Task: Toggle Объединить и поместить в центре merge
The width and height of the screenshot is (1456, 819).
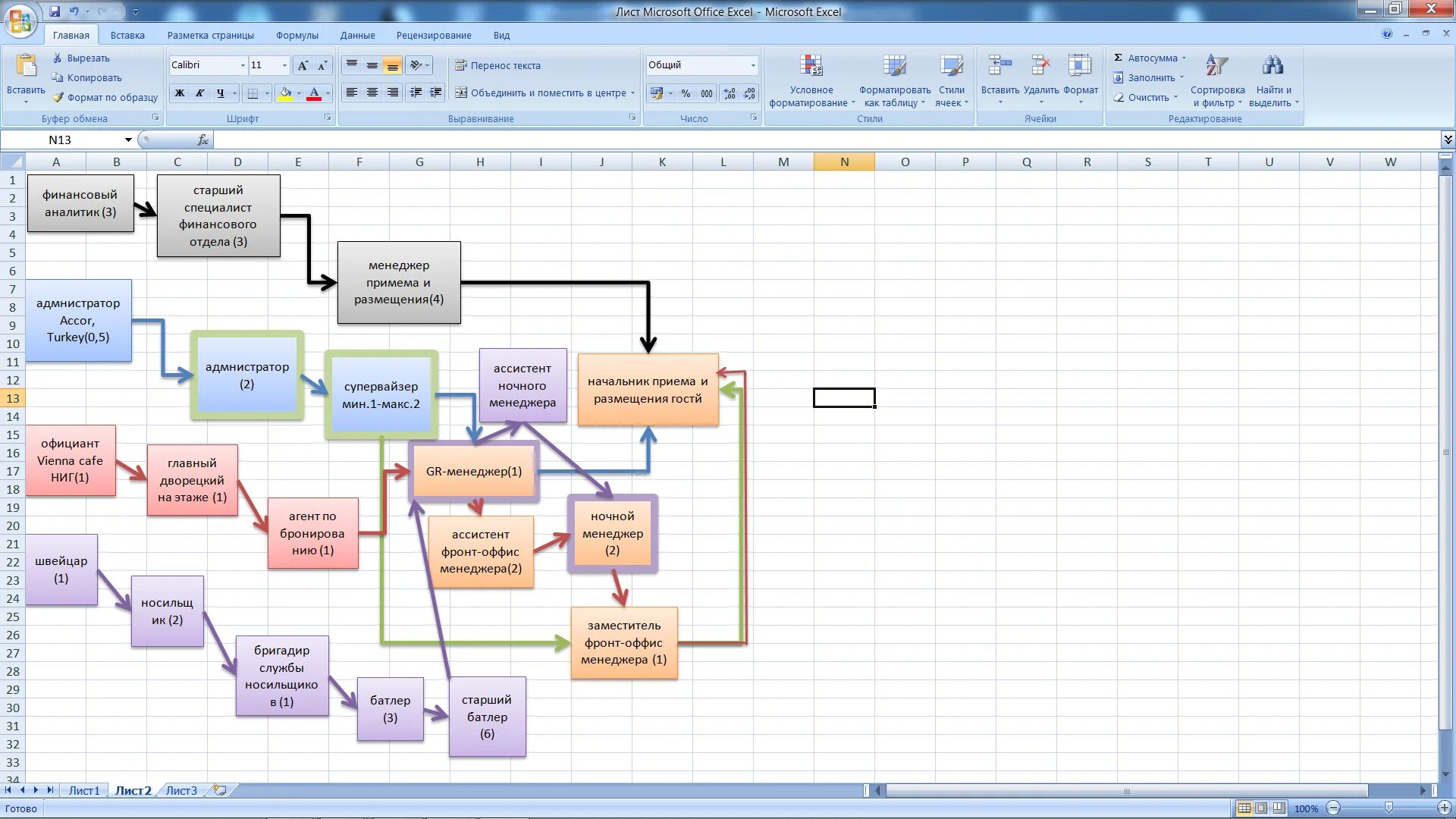Action: click(x=541, y=93)
